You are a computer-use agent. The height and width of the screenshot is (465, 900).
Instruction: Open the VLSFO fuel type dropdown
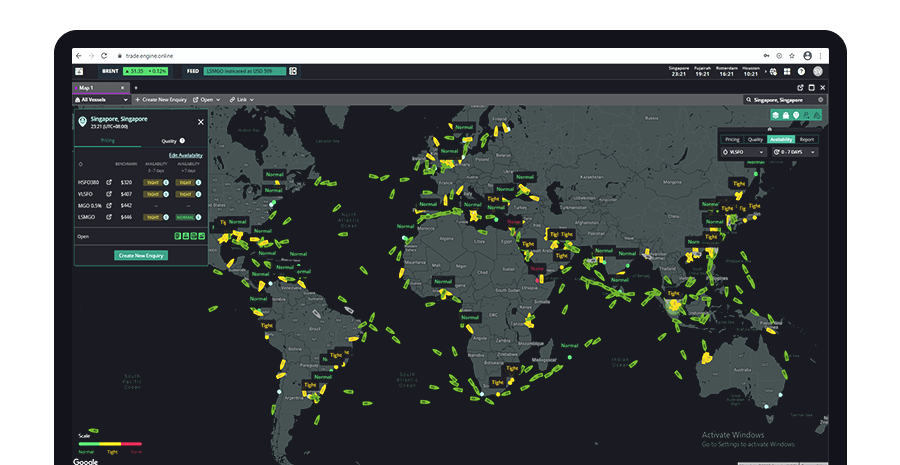coord(741,152)
